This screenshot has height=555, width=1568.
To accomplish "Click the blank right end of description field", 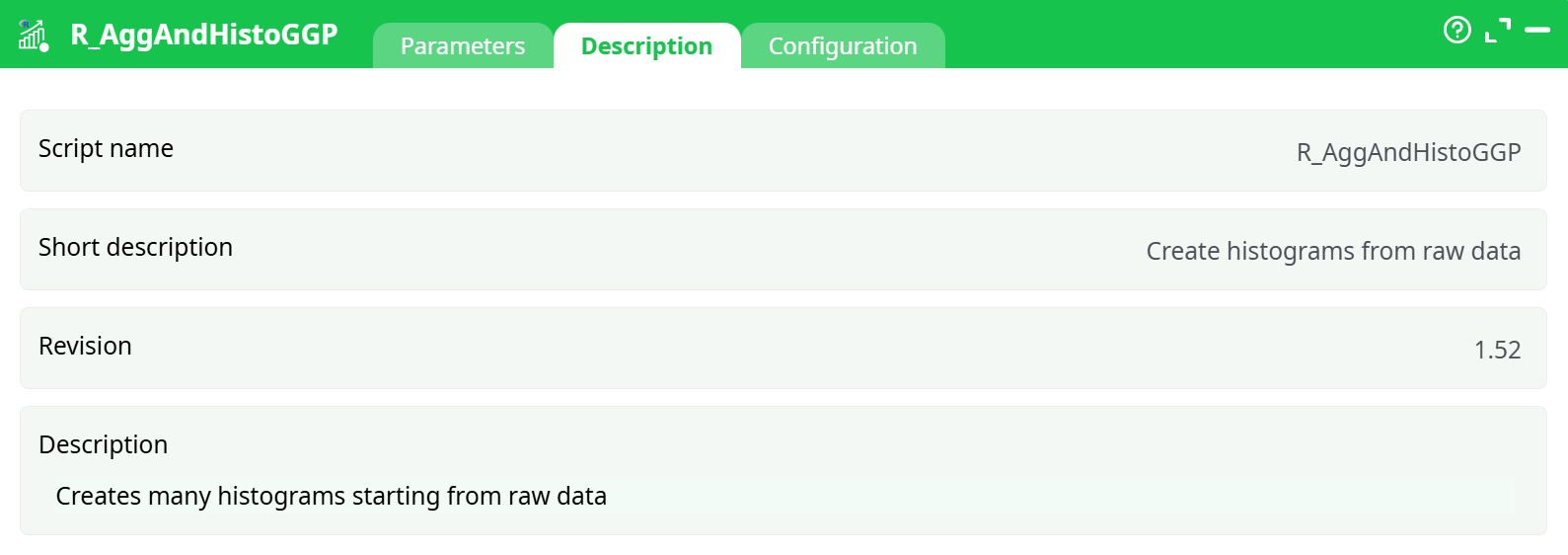I will click(1381, 496).
